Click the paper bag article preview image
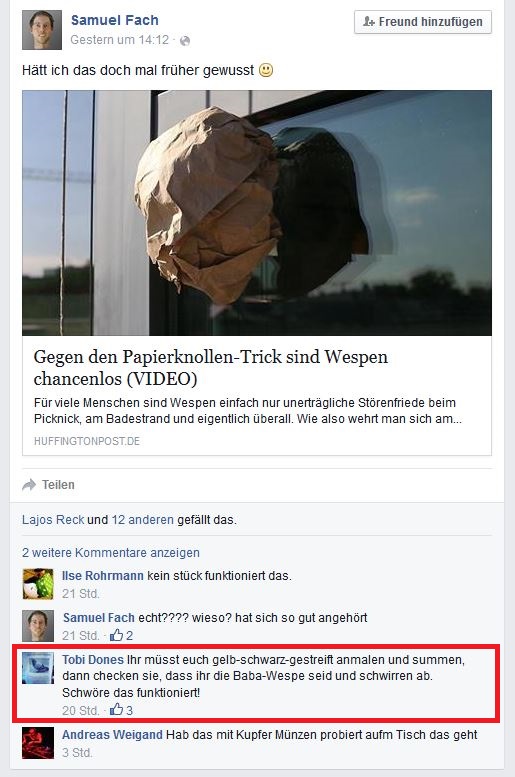This screenshot has height=777, width=515. coord(257,213)
